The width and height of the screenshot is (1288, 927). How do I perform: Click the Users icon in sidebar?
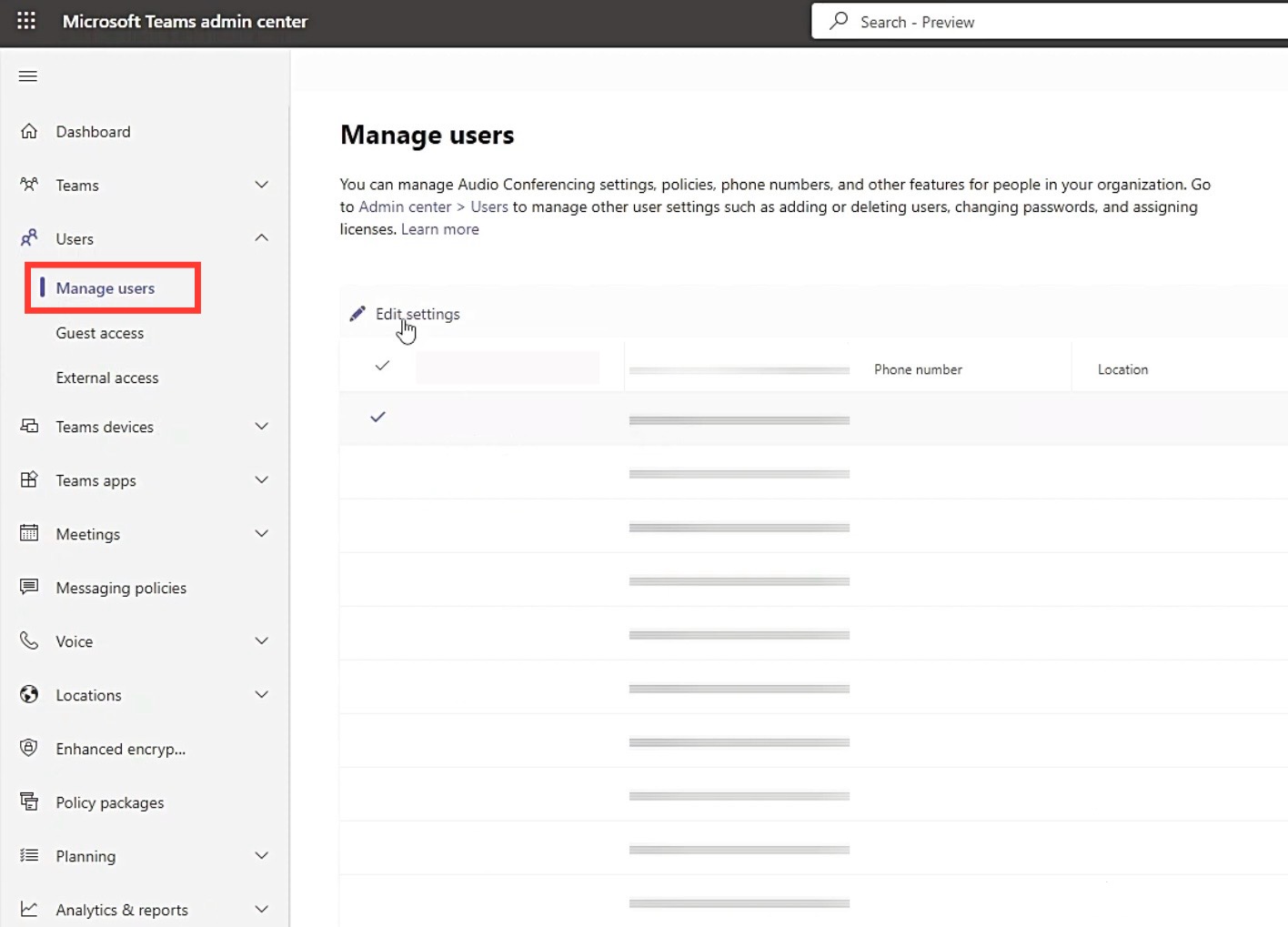point(29,238)
